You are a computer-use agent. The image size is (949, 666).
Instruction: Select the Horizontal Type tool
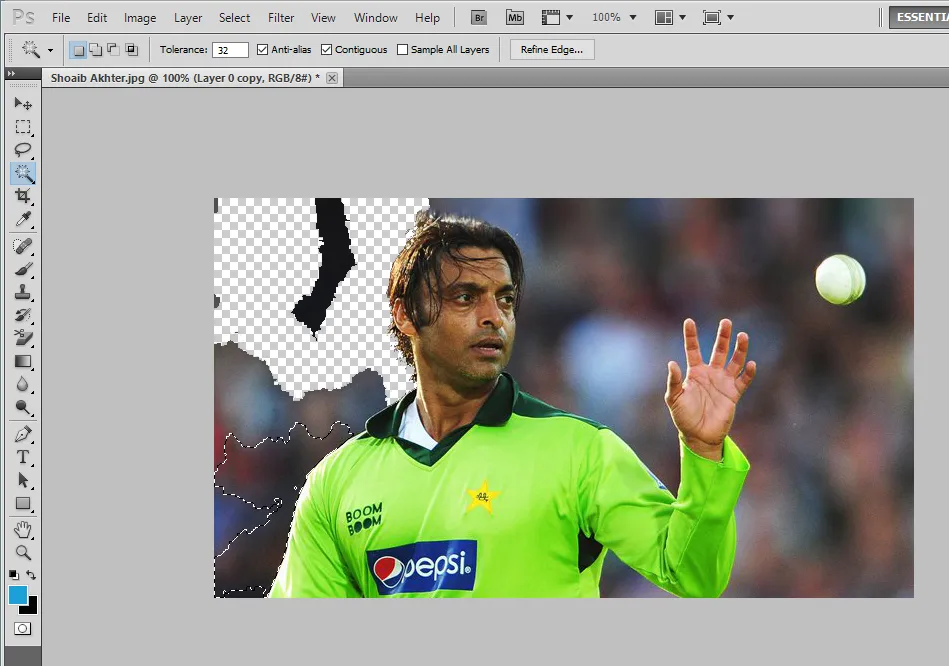[x=23, y=457]
